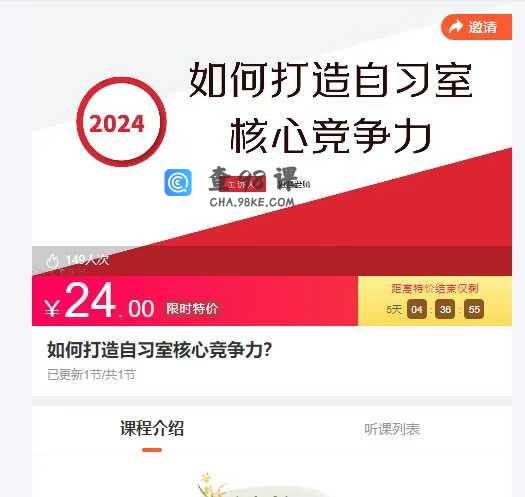
Task: Click the orange active-tab indicator under 课程介绍
Action: pos(152,450)
